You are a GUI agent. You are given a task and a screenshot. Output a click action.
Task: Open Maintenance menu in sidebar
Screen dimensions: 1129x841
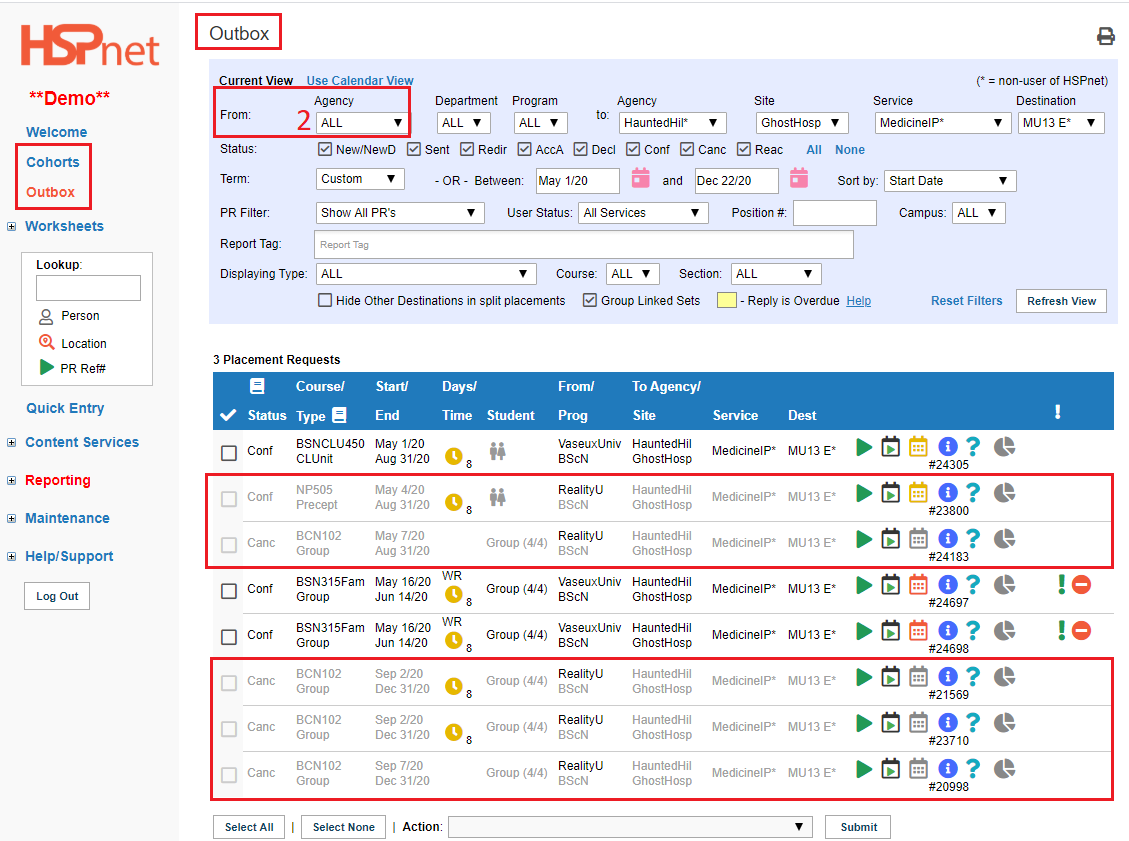click(x=67, y=518)
